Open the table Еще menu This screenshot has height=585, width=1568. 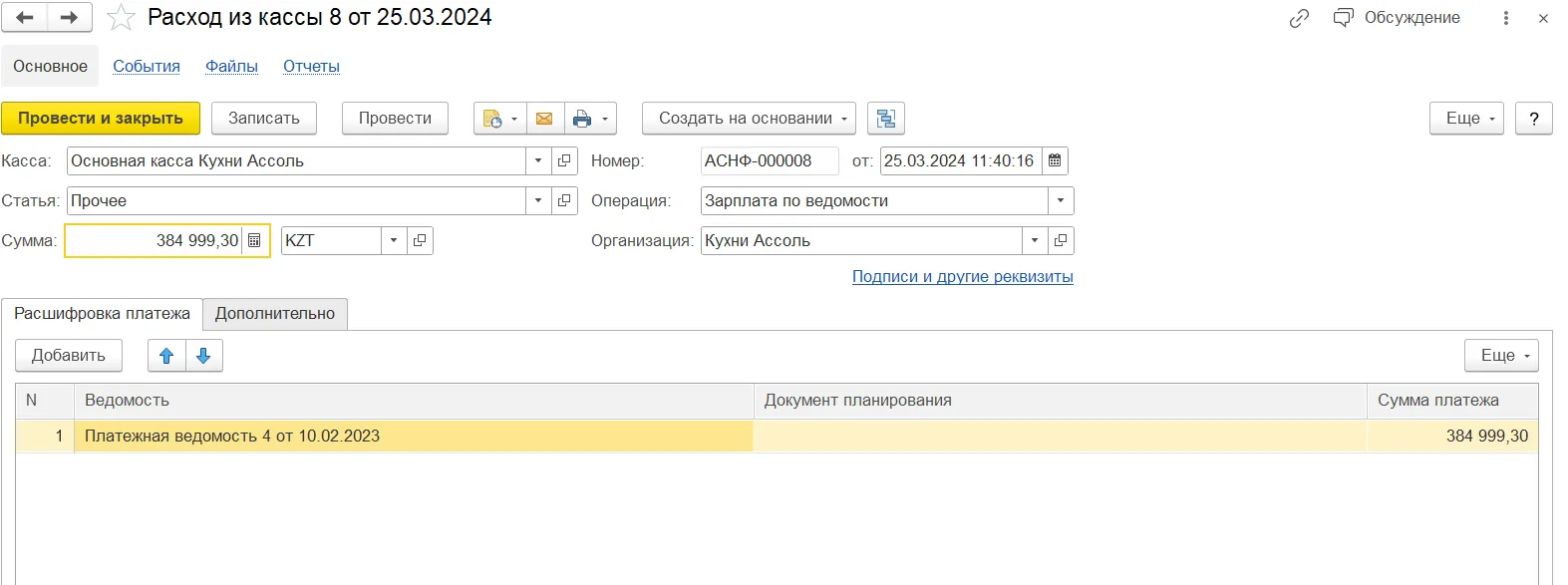(x=1501, y=355)
